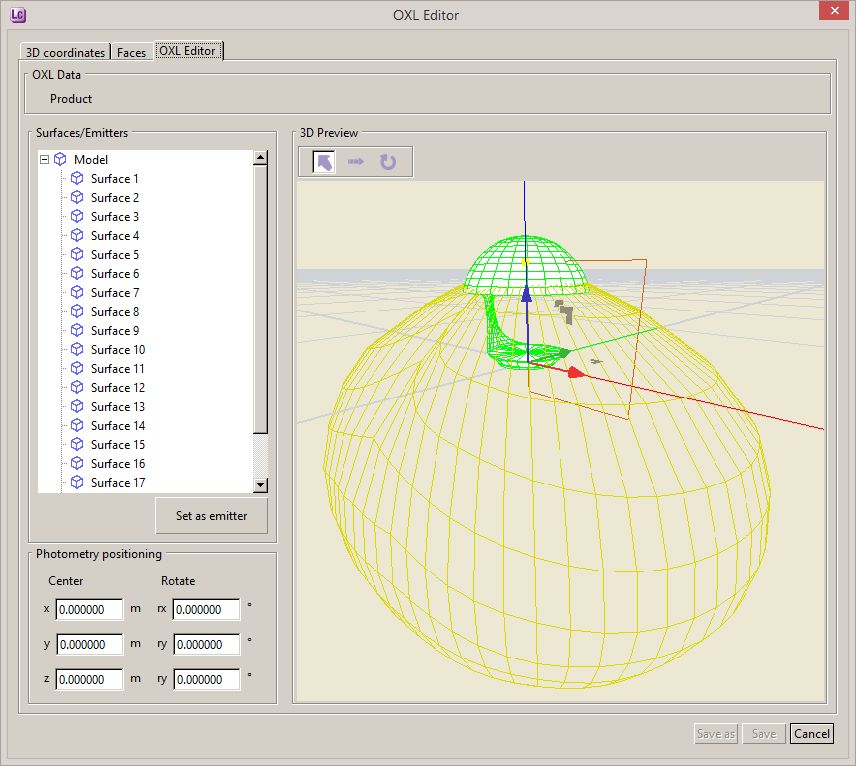This screenshot has height=766, width=856.
Task: Click the cube icon beside Surface 17
Action: pos(77,482)
